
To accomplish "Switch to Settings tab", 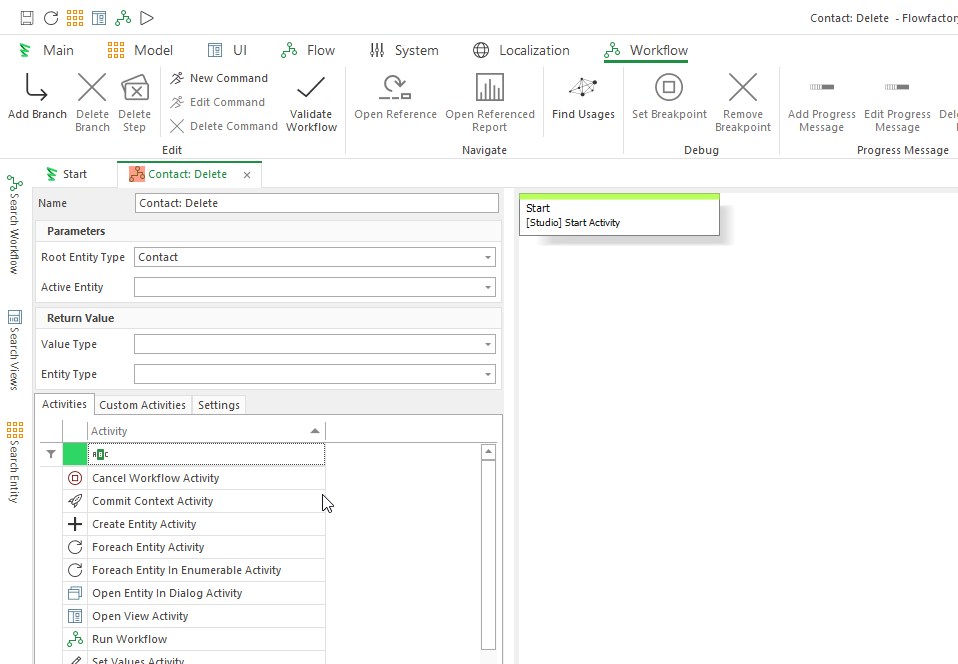I will (219, 405).
